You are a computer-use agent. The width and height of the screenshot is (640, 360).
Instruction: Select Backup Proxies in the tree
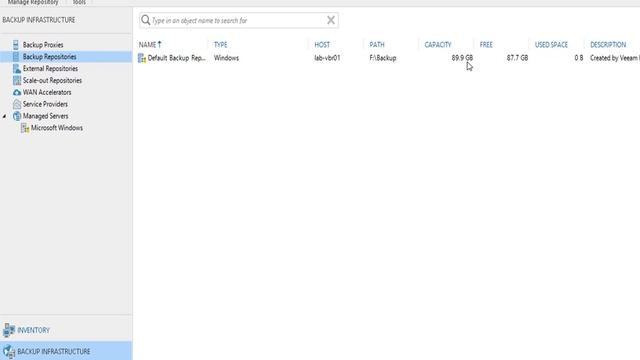pyautogui.click(x=43, y=45)
